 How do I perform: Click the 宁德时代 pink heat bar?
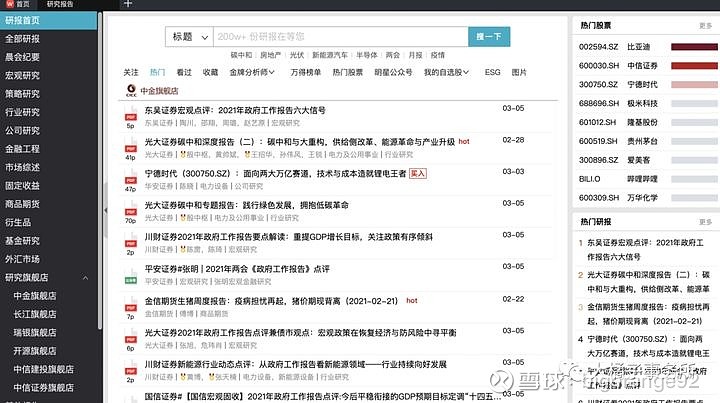[x=694, y=84]
